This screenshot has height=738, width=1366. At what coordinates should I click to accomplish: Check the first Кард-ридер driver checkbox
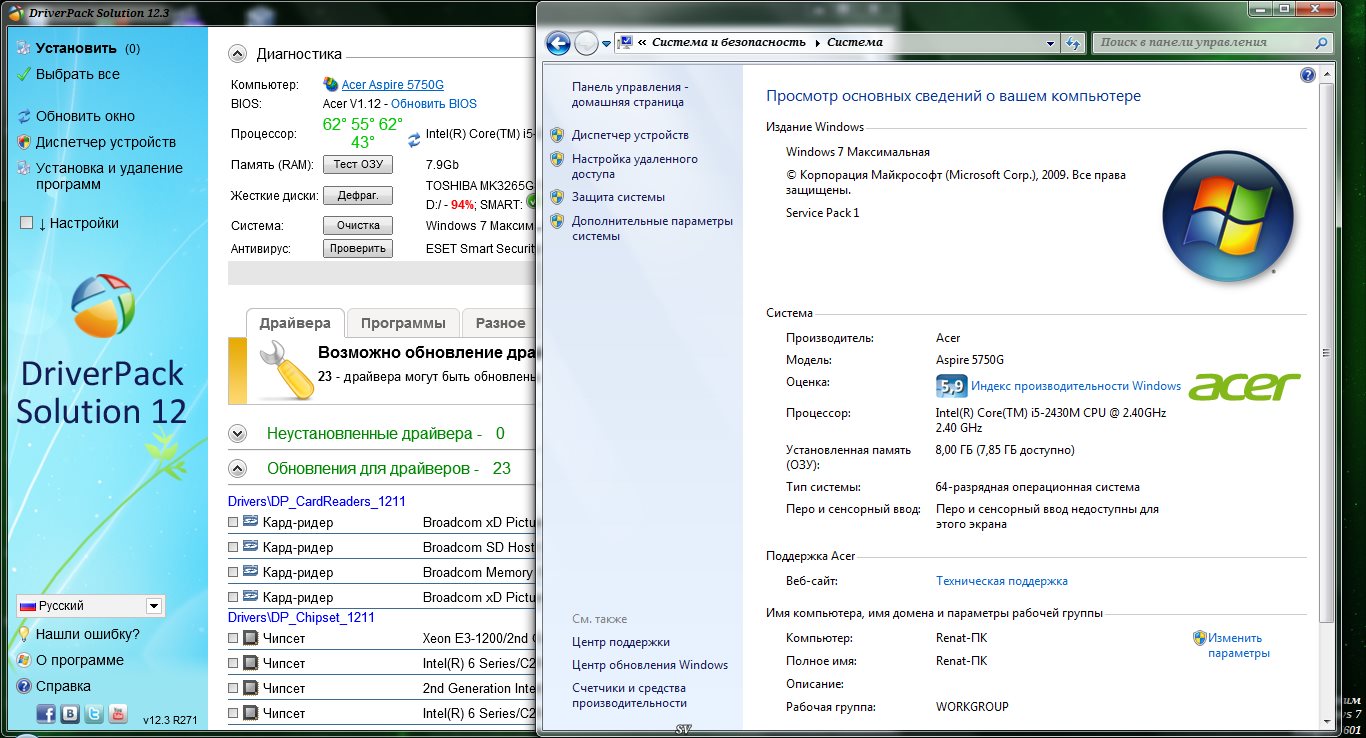pyautogui.click(x=233, y=522)
